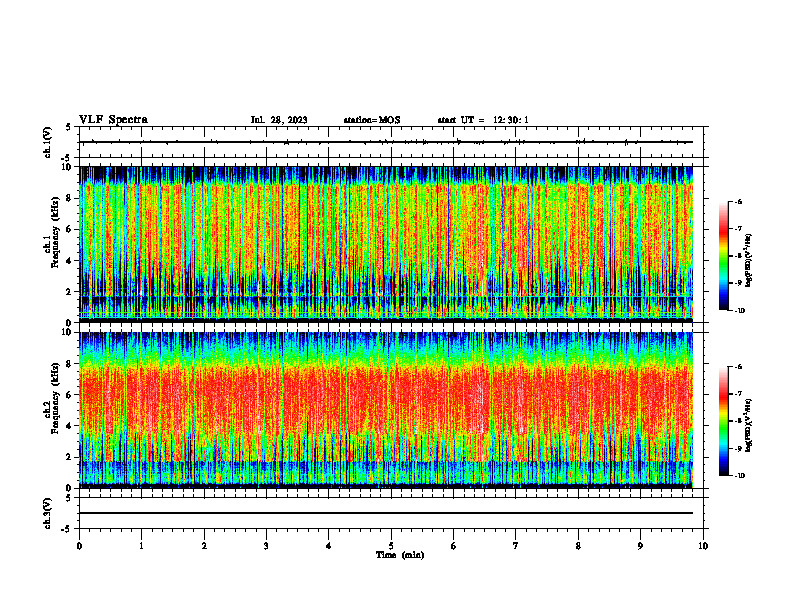Viewport: 792px width, 612px height.
Task: Click the '6' tick on the time axis
Action: tap(454, 546)
